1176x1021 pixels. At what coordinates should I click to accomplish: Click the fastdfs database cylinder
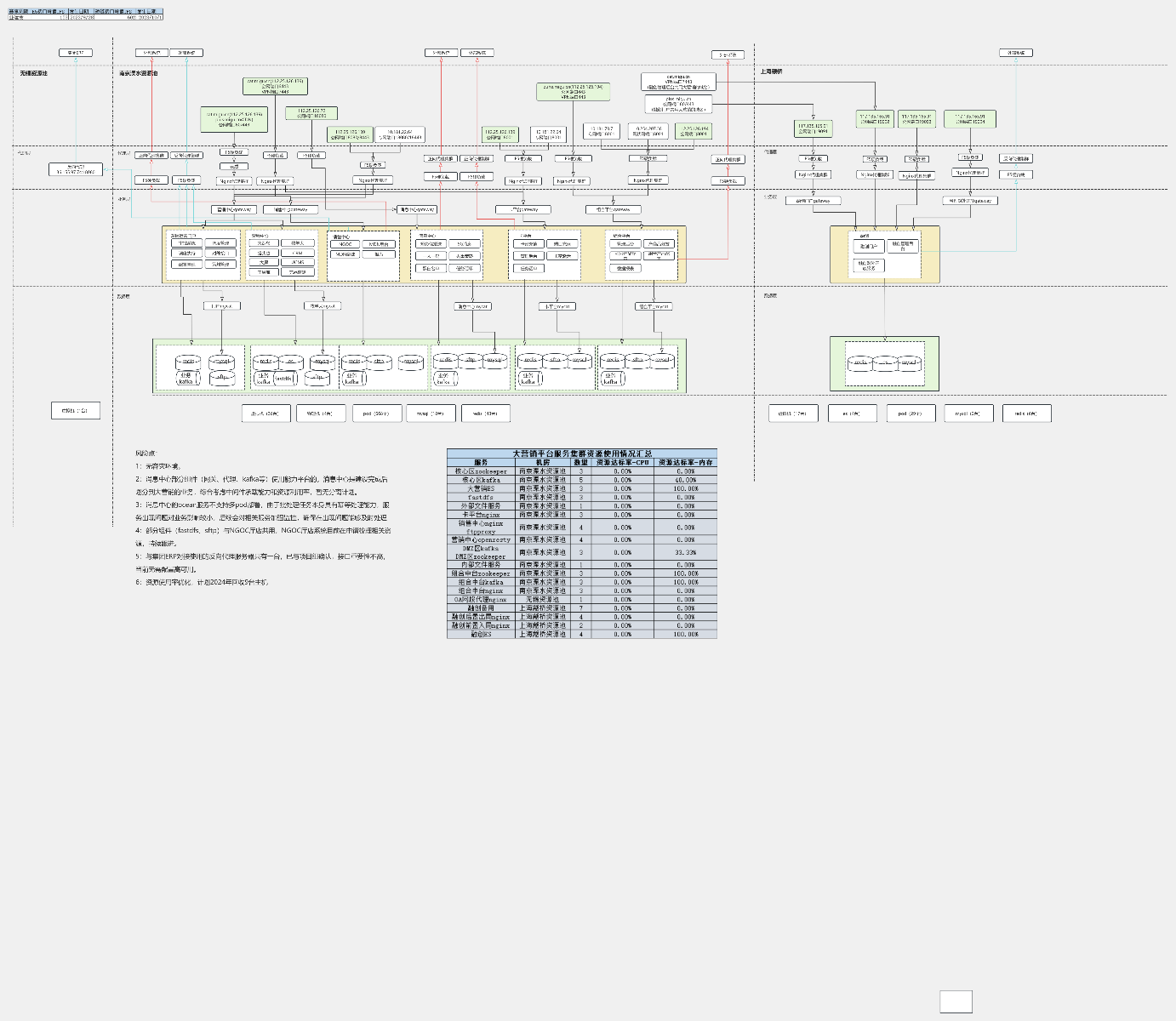pos(283,378)
